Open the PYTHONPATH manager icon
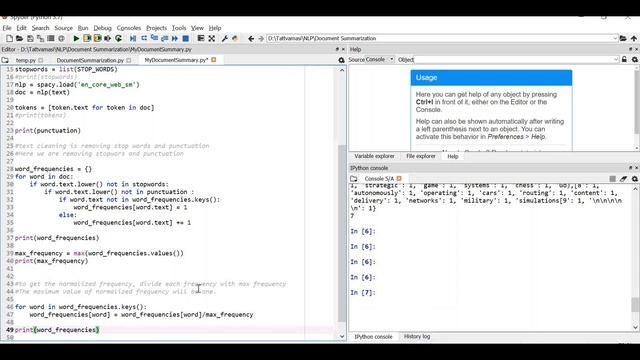 (x=235, y=38)
